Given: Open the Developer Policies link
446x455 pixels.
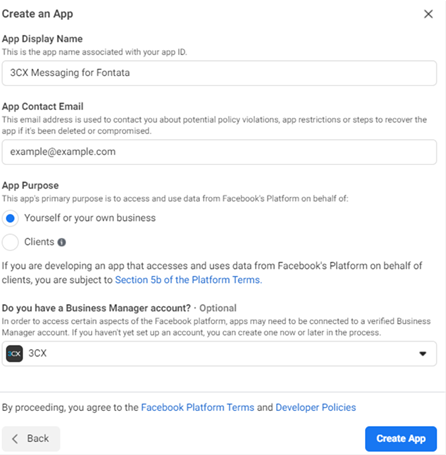Looking at the screenshot, I should pyautogui.click(x=316, y=407).
